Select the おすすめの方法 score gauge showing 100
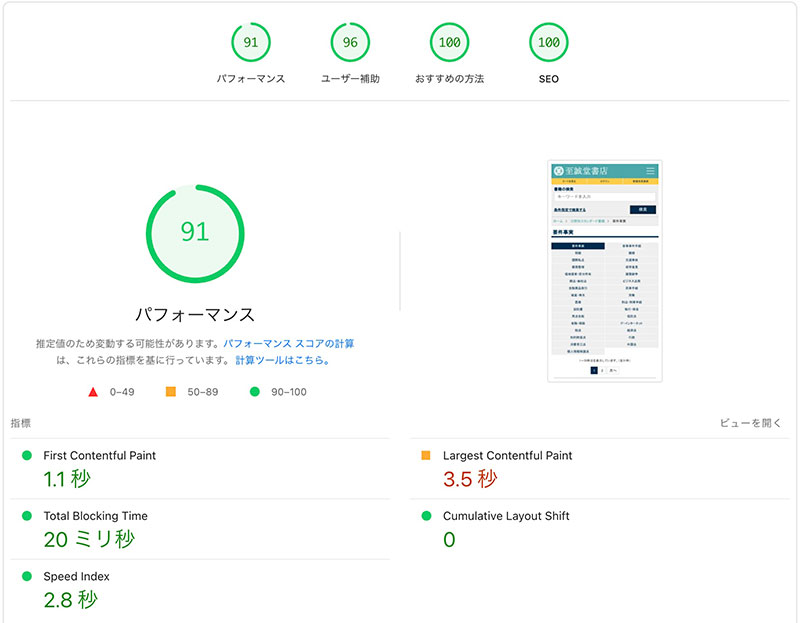Screen dimensions: 800x623 (x=449, y=42)
